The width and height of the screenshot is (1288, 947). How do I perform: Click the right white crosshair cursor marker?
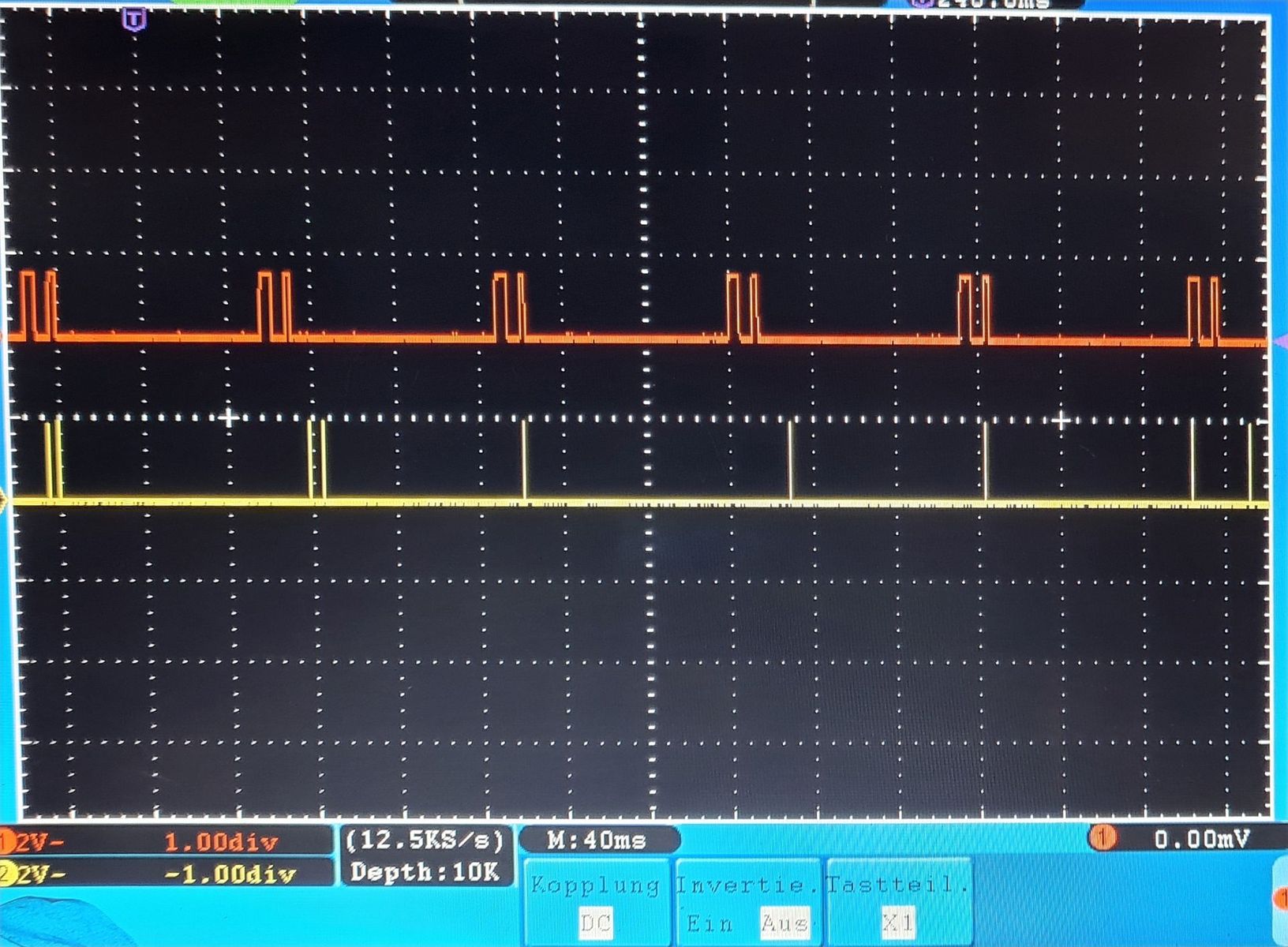[1061, 420]
